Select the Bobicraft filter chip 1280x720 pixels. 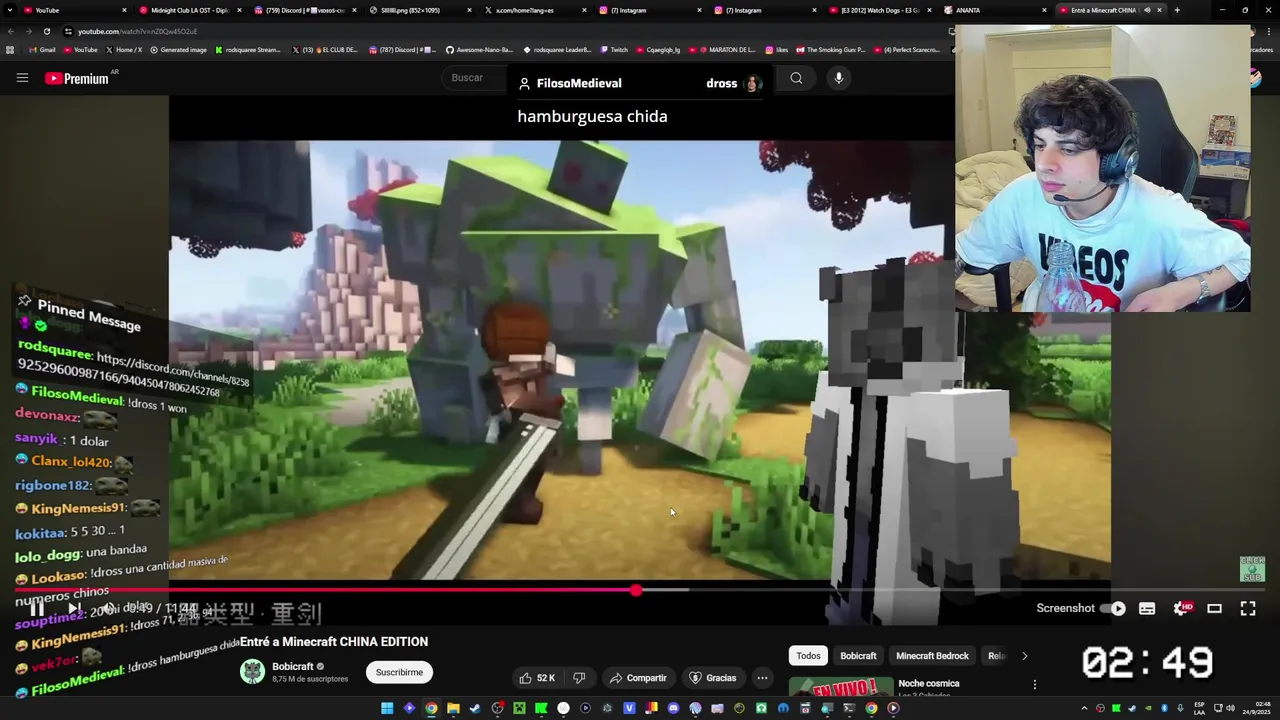pyautogui.click(x=858, y=656)
